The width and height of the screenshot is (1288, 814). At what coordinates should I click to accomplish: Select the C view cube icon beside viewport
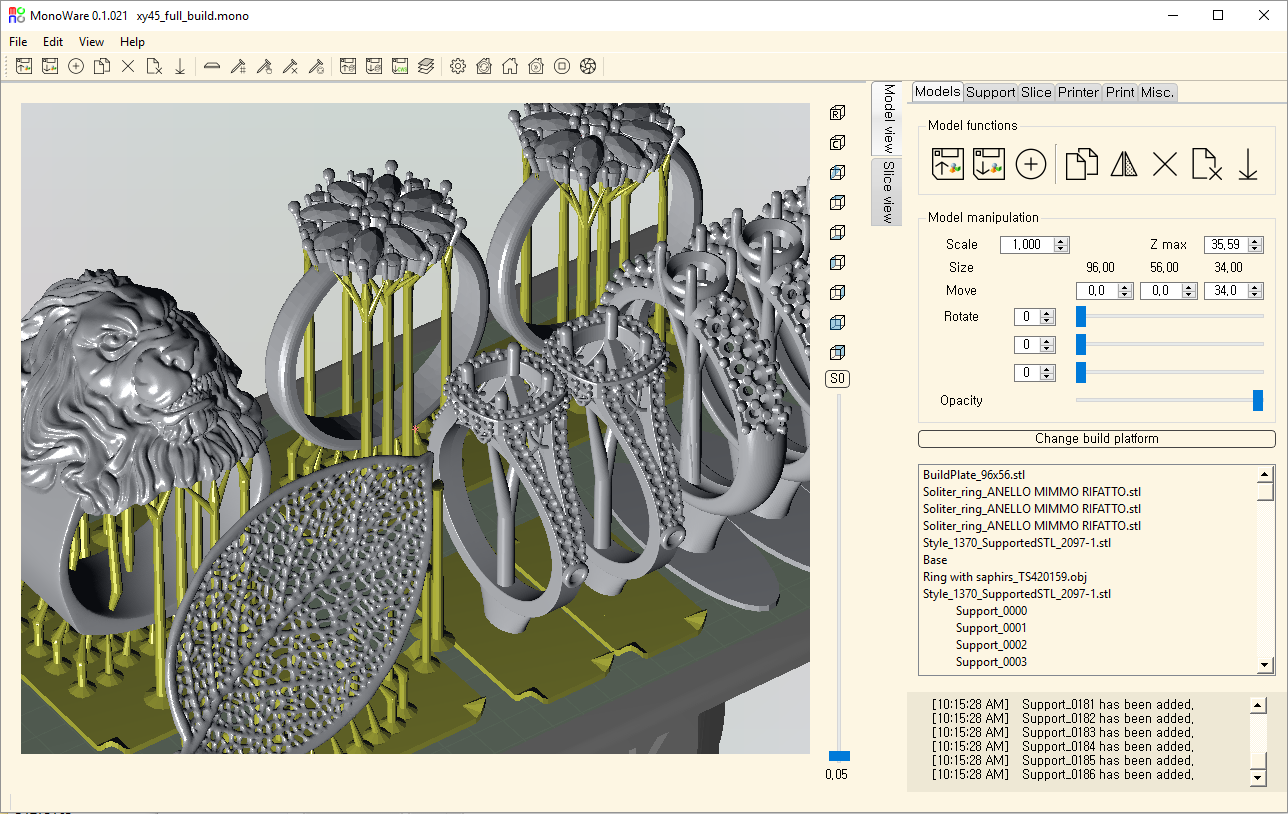837,143
